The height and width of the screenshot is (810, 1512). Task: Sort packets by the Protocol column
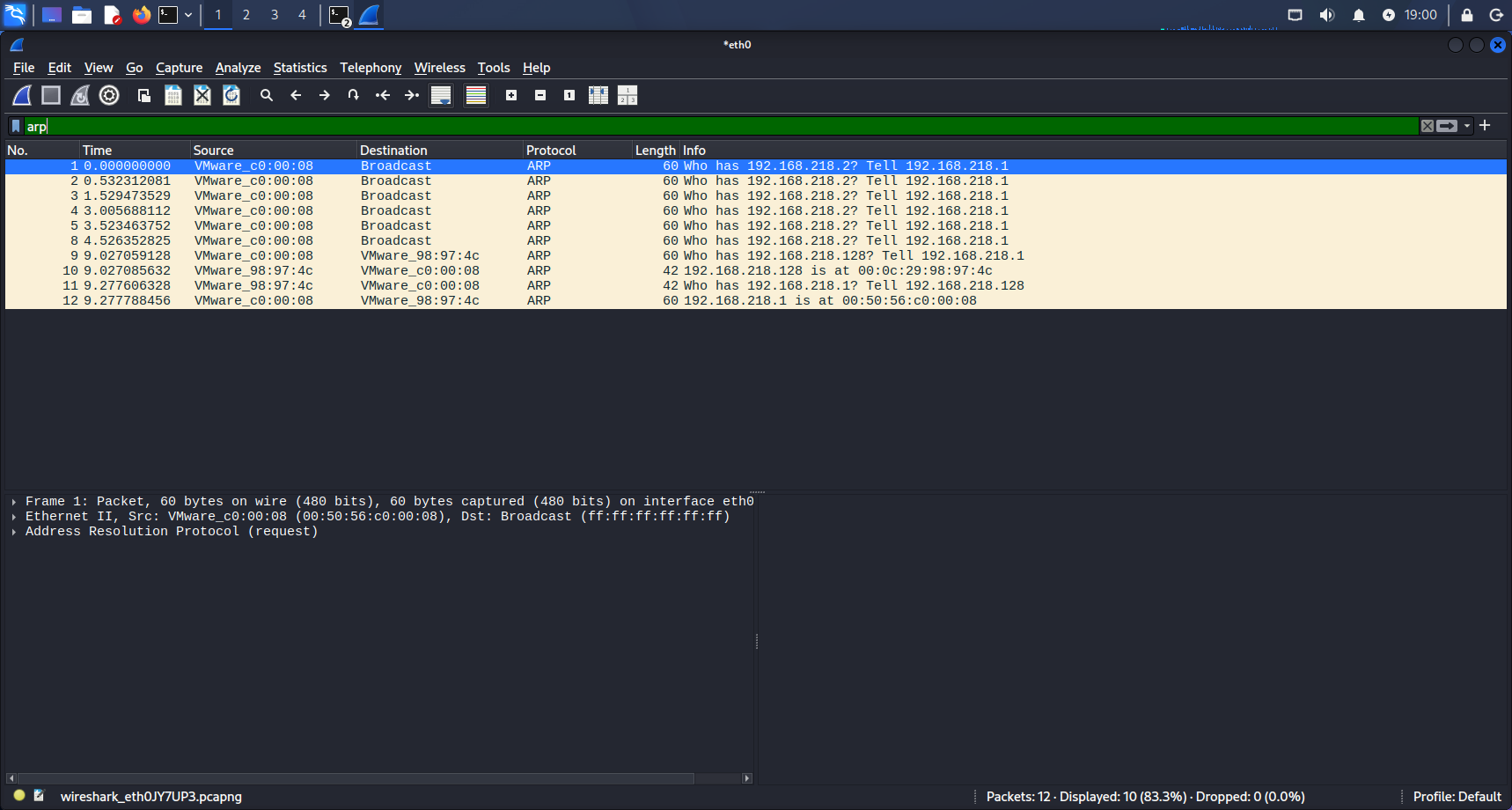pyautogui.click(x=577, y=151)
